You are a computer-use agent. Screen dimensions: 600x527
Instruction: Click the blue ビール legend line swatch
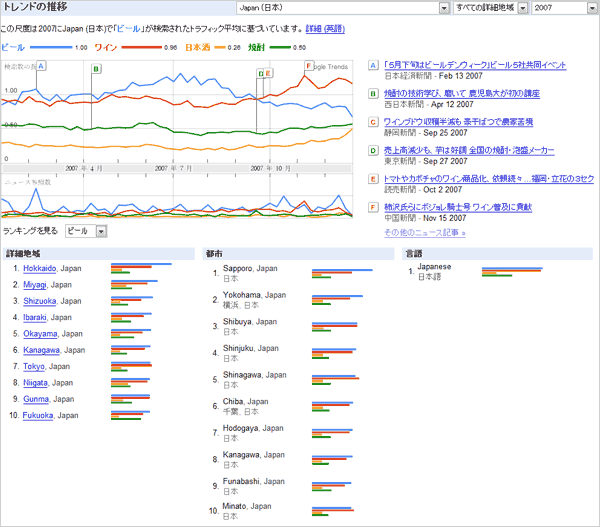click(x=51, y=47)
